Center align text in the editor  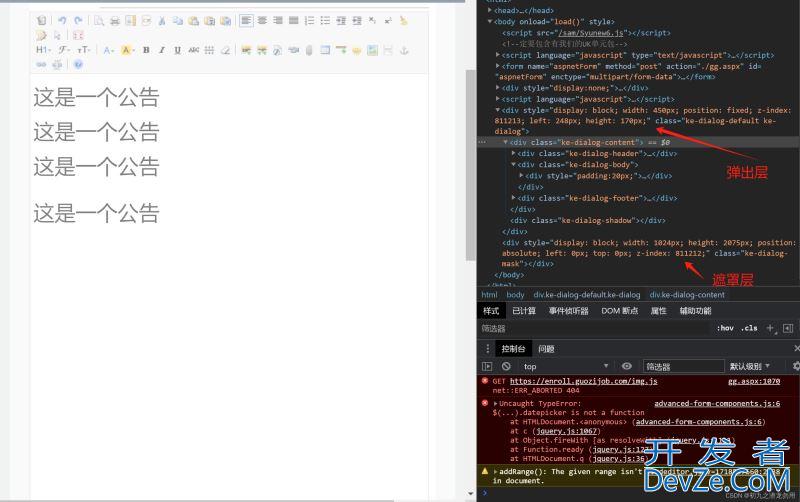(x=262, y=20)
